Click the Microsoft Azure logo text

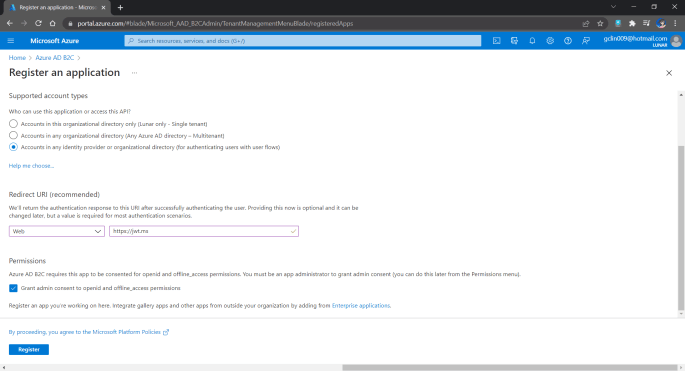[x=55, y=41]
